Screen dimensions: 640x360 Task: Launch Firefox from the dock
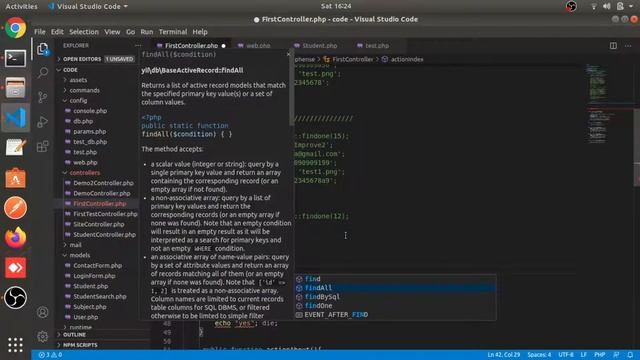click(16, 238)
